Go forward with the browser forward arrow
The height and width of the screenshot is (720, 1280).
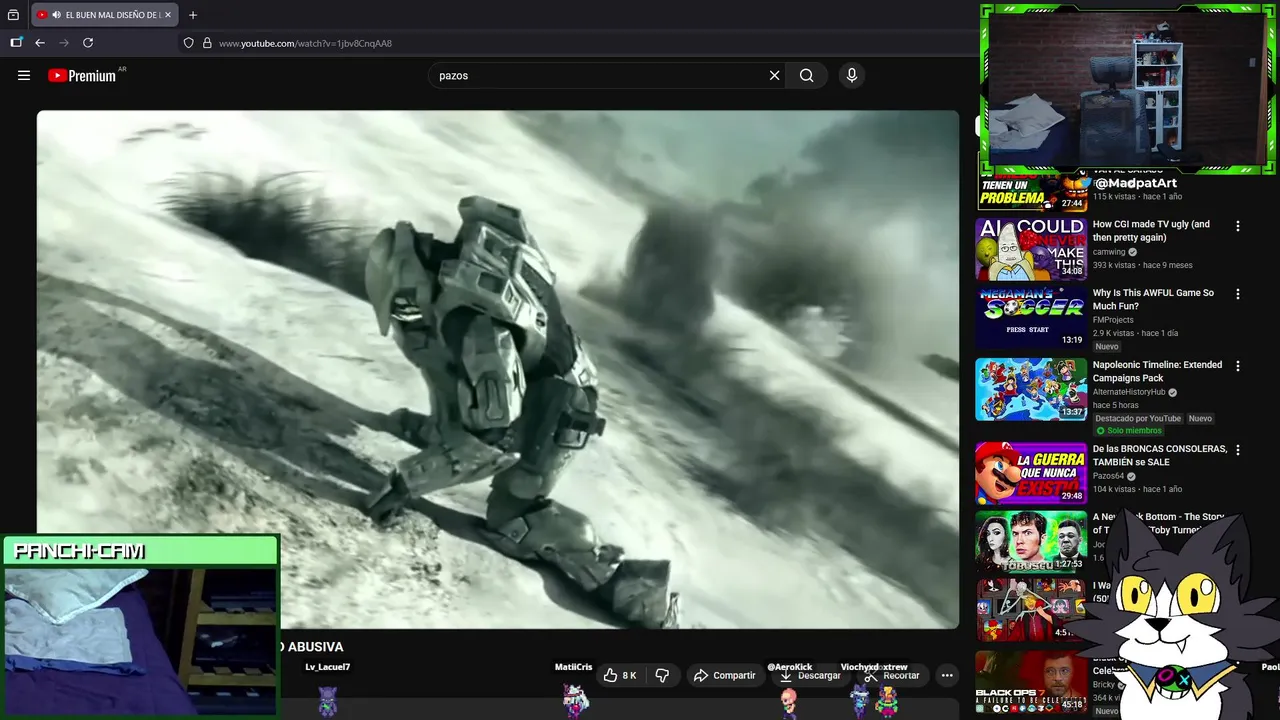click(x=64, y=43)
